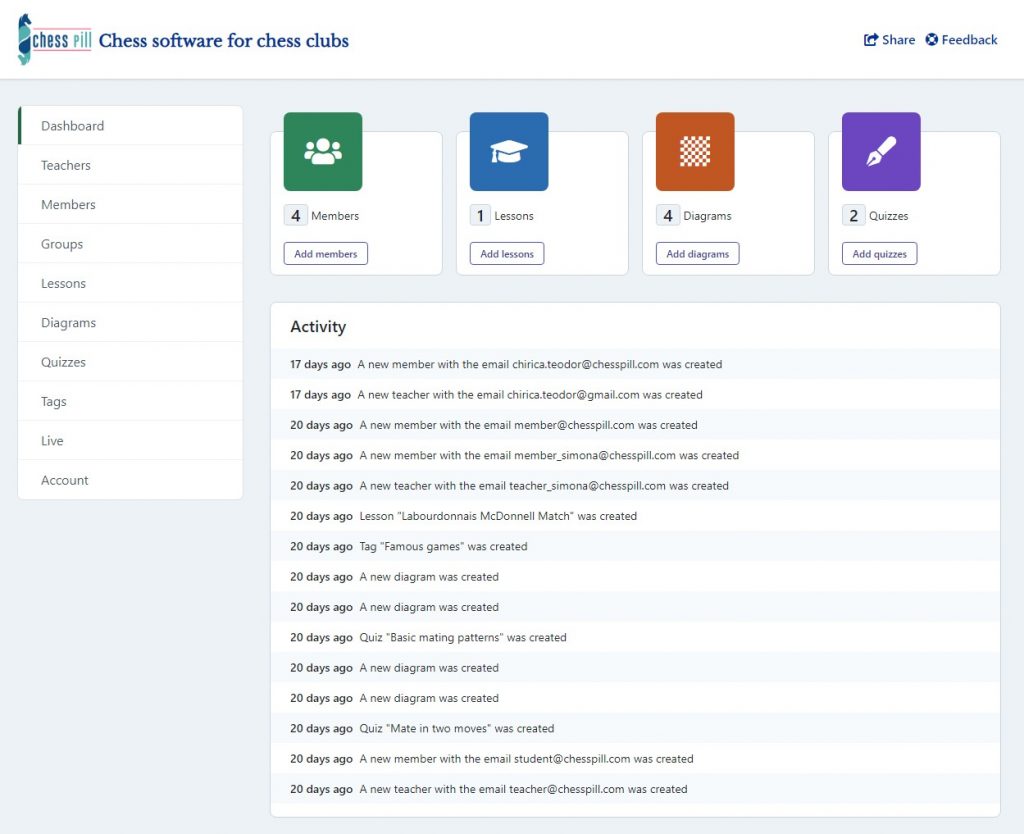This screenshot has width=1024, height=834.
Task: Select Dashboard in the sidebar
Action: 72,126
